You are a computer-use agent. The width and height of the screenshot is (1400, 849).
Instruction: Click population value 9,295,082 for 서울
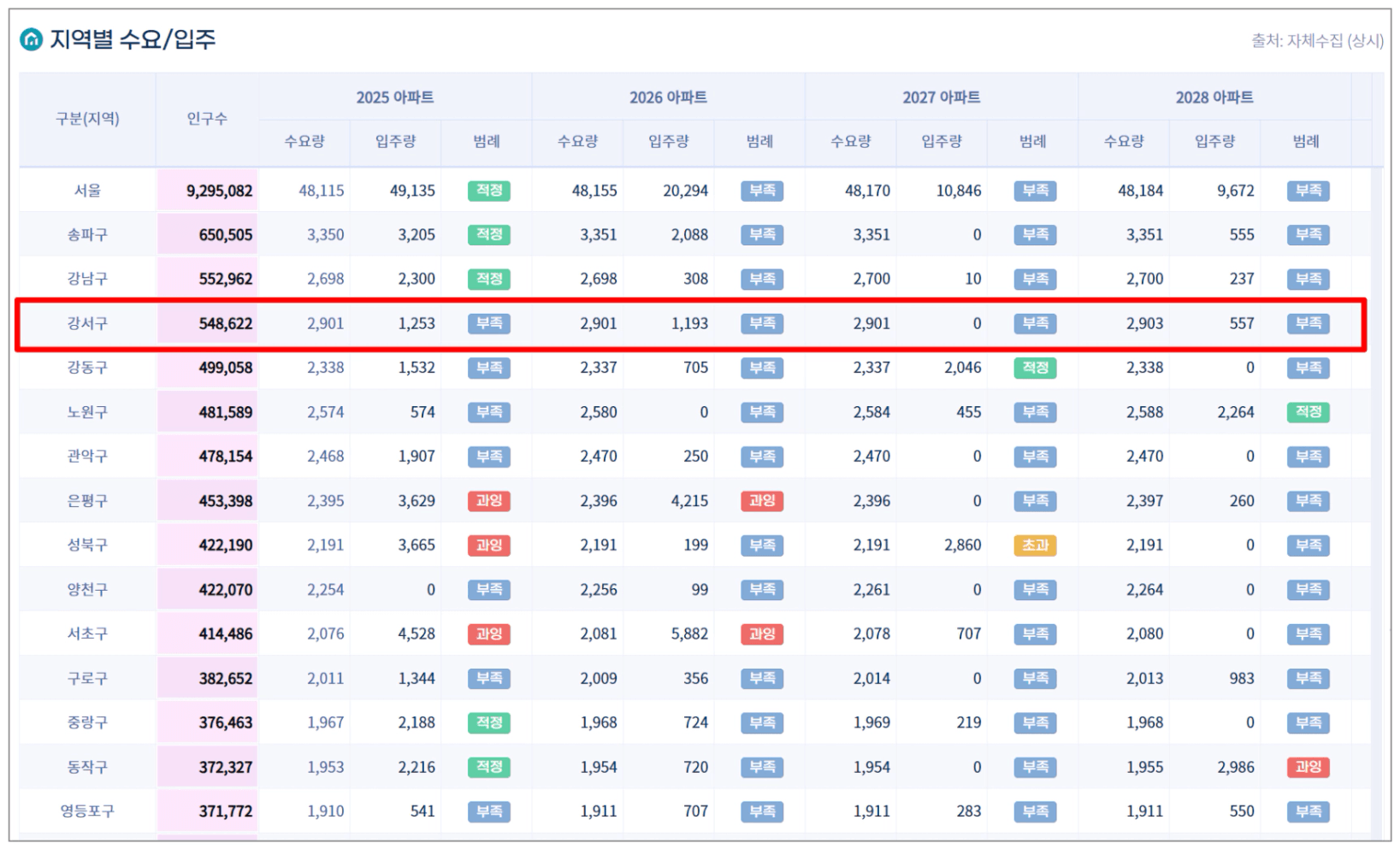click(219, 191)
